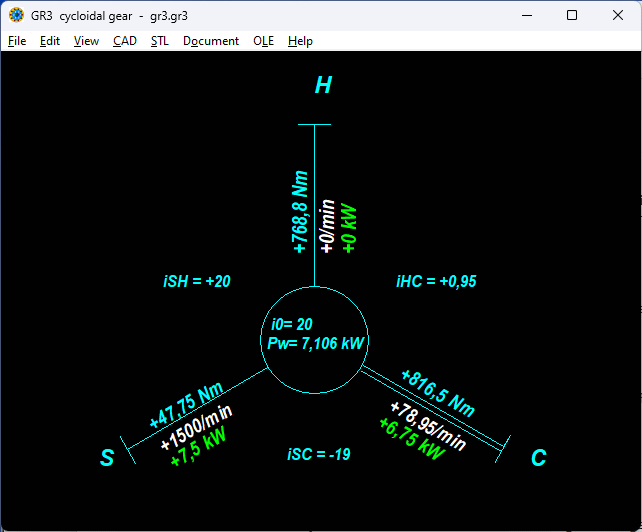Open the File menu

[17, 41]
